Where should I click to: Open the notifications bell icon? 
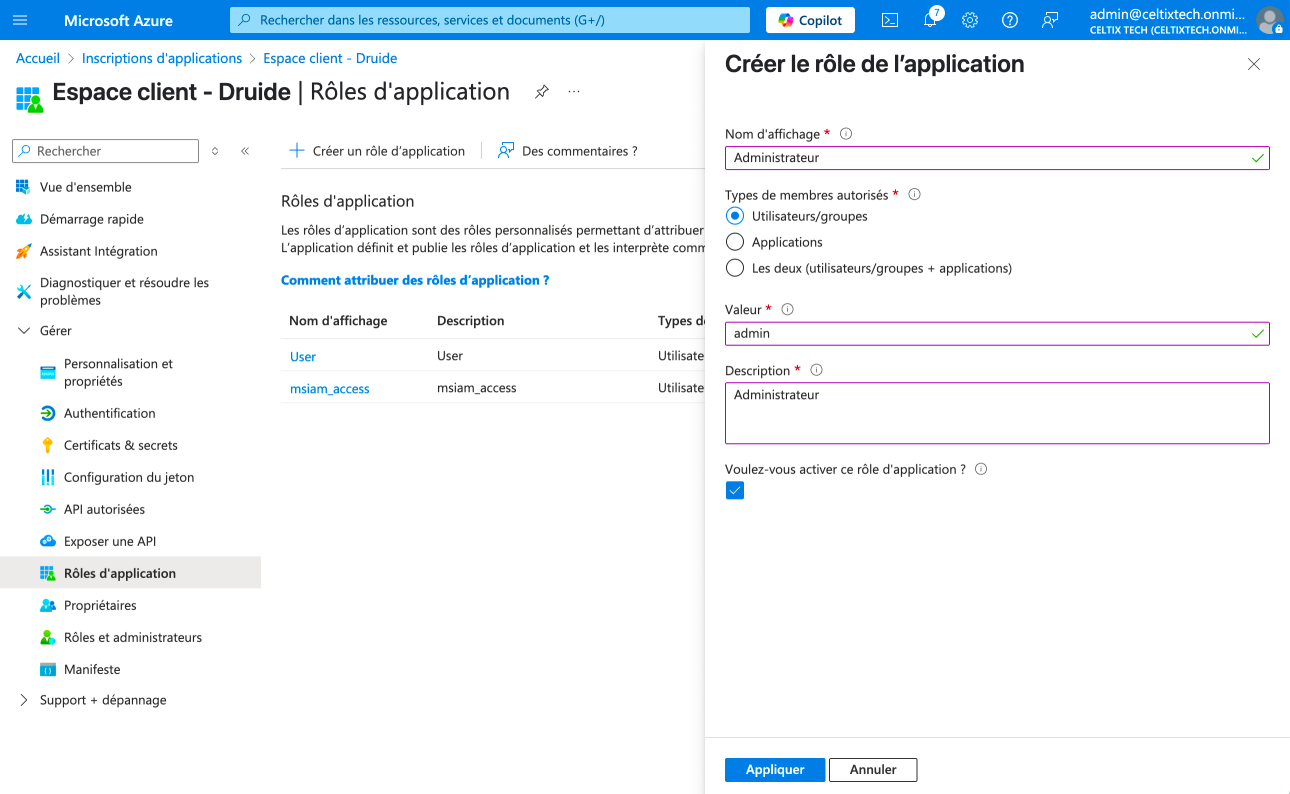[930, 20]
